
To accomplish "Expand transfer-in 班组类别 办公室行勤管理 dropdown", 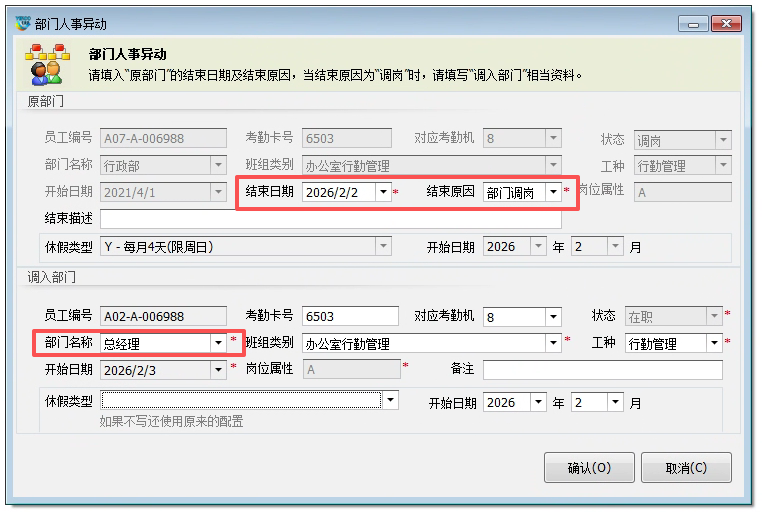I will (x=553, y=343).
